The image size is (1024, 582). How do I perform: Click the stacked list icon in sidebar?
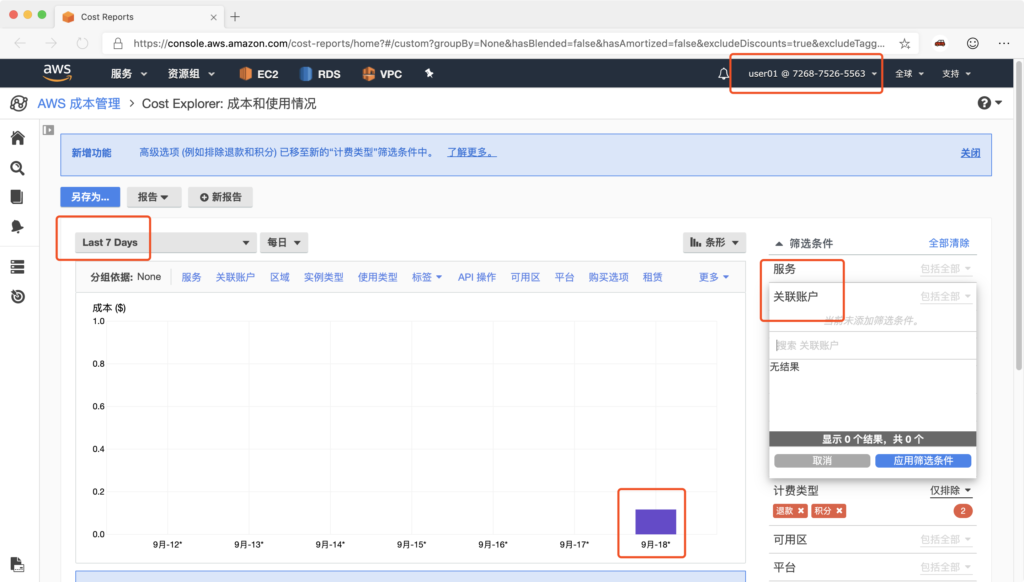point(18,267)
